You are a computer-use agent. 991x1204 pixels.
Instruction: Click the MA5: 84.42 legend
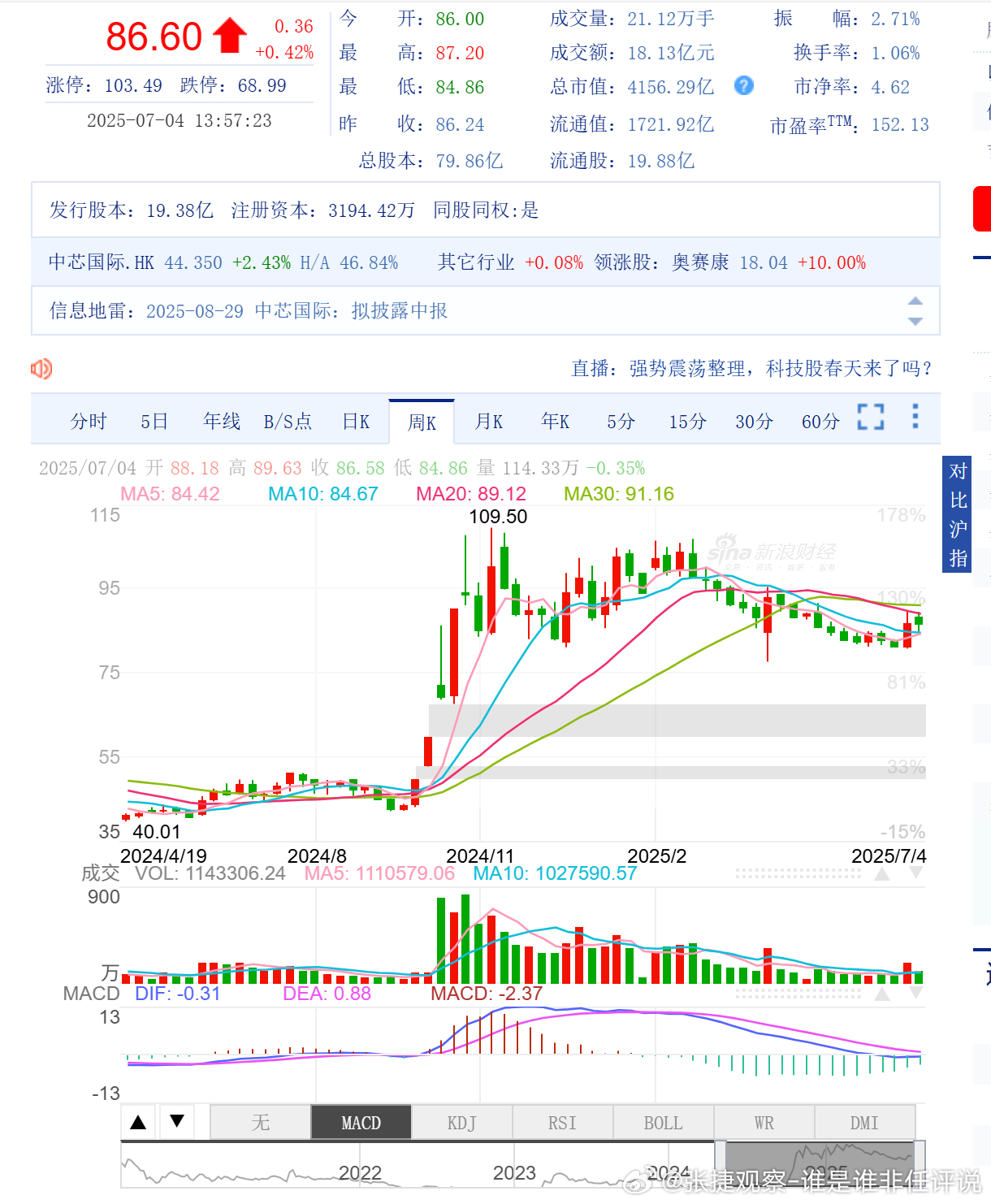click(x=170, y=494)
